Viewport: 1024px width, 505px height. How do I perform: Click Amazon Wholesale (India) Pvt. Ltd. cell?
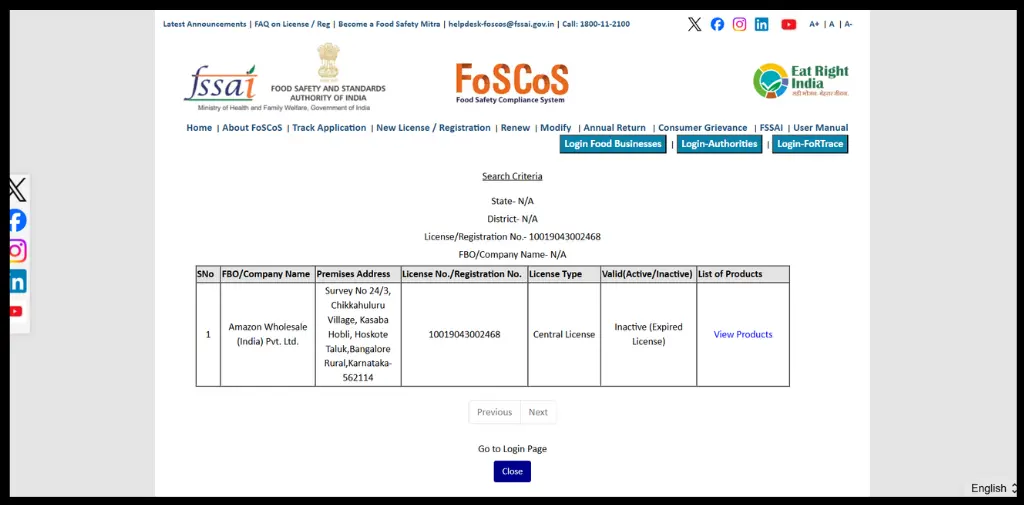pyautogui.click(x=268, y=334)
